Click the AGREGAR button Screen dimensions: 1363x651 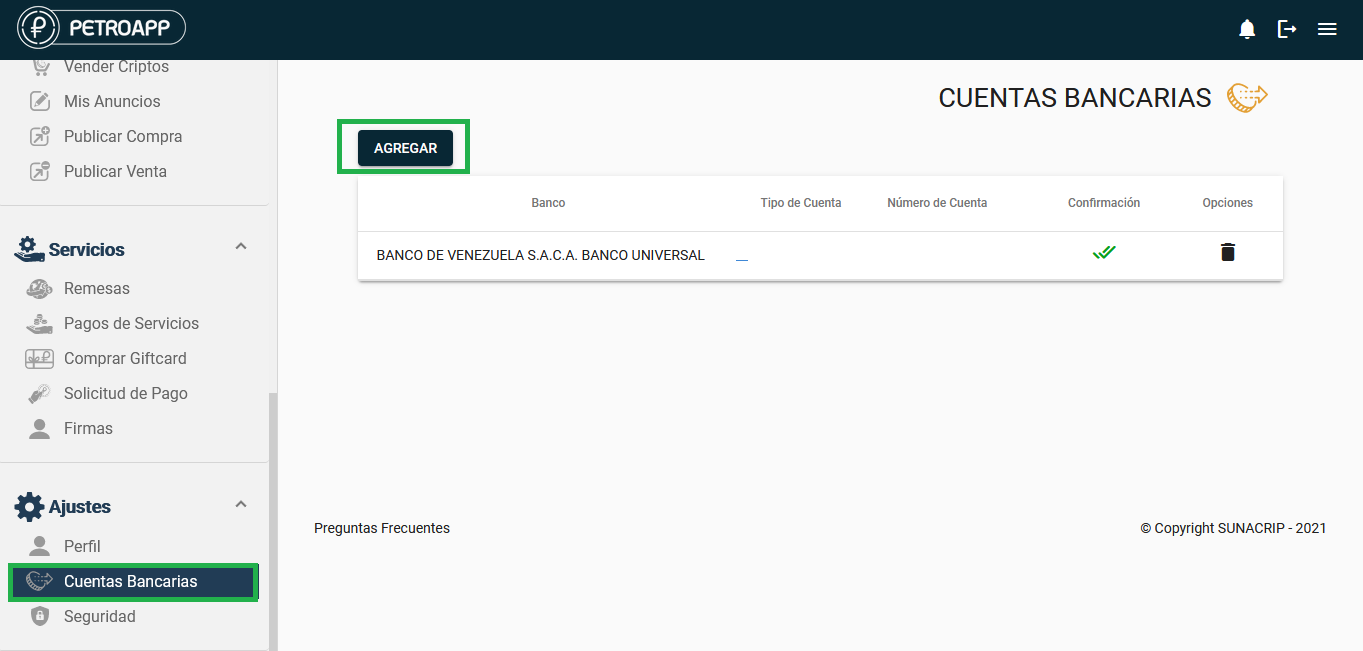pyautogui.click(x=405, y=148)
